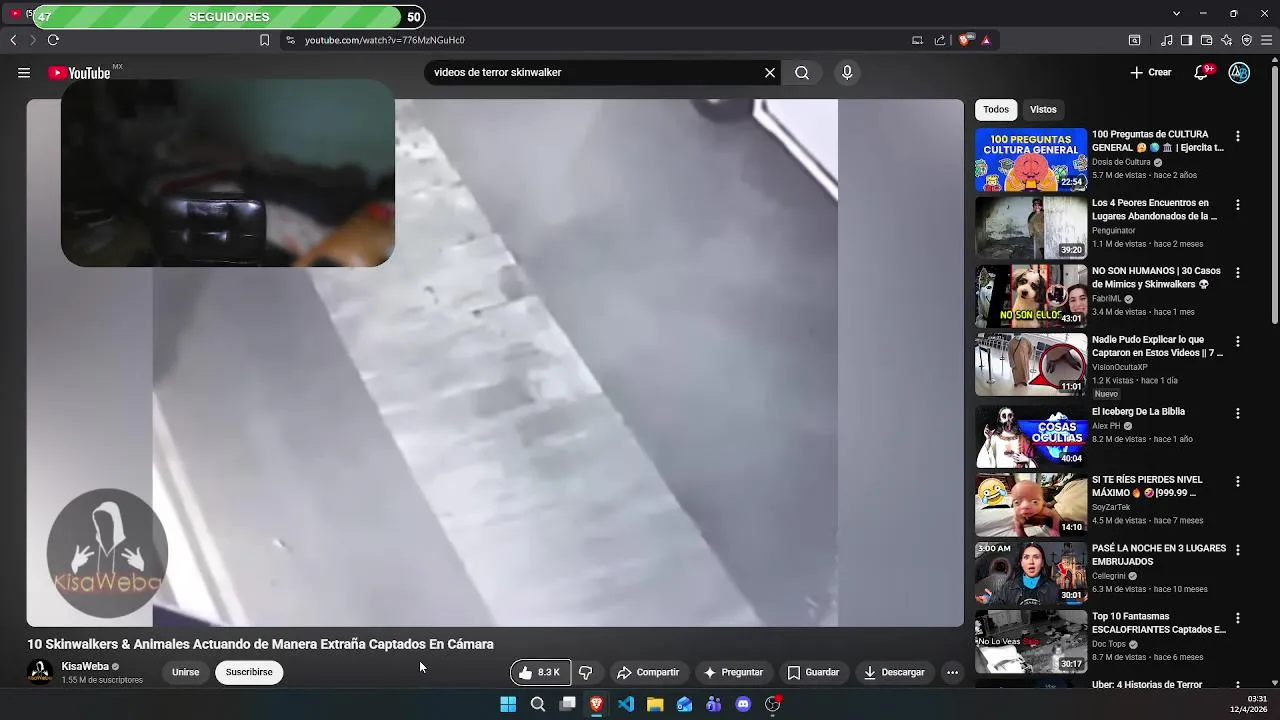
Task: Open the Brave VPN shield icon
Action: (x=1246, y=40)
